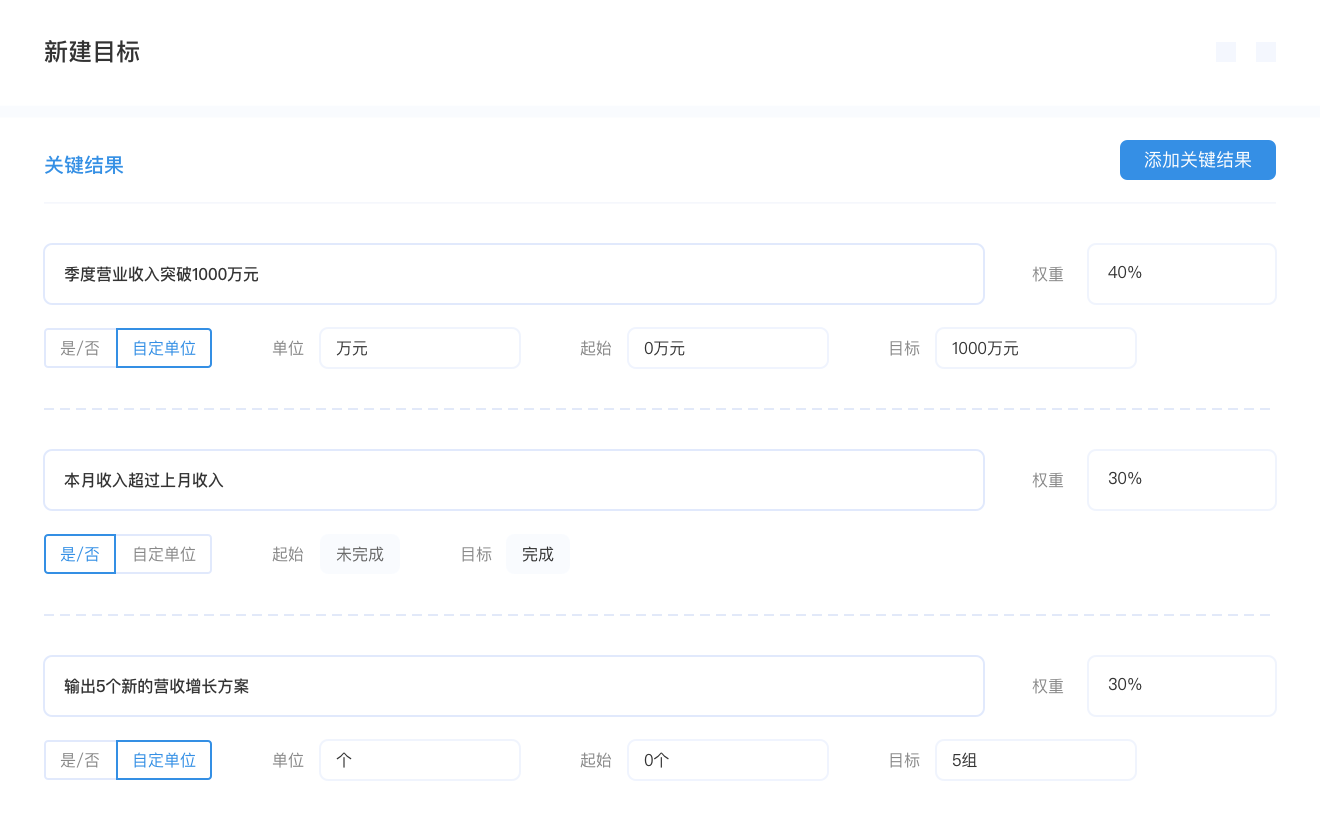Switch 季度营业收入 result to 是/否 type
This screenshot has width=1320, height=840.
click(x=80, y=348)
